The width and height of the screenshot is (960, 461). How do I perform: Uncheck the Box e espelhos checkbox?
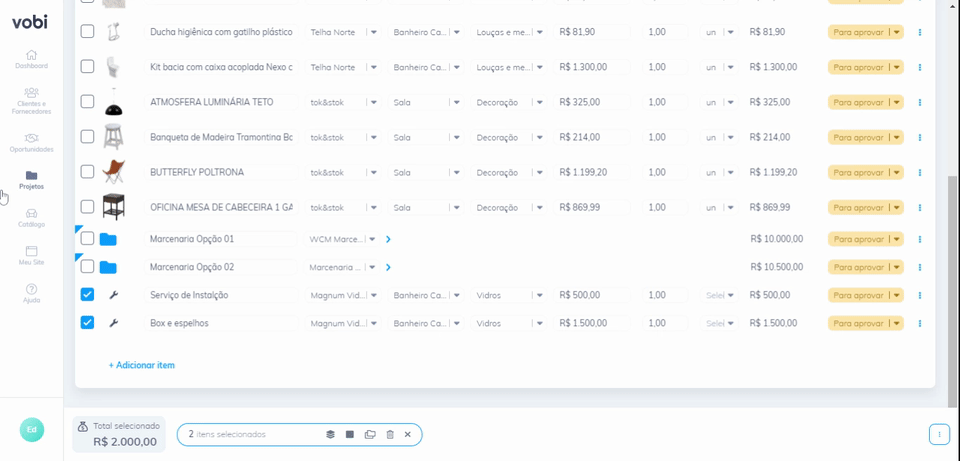click(88, 323)
